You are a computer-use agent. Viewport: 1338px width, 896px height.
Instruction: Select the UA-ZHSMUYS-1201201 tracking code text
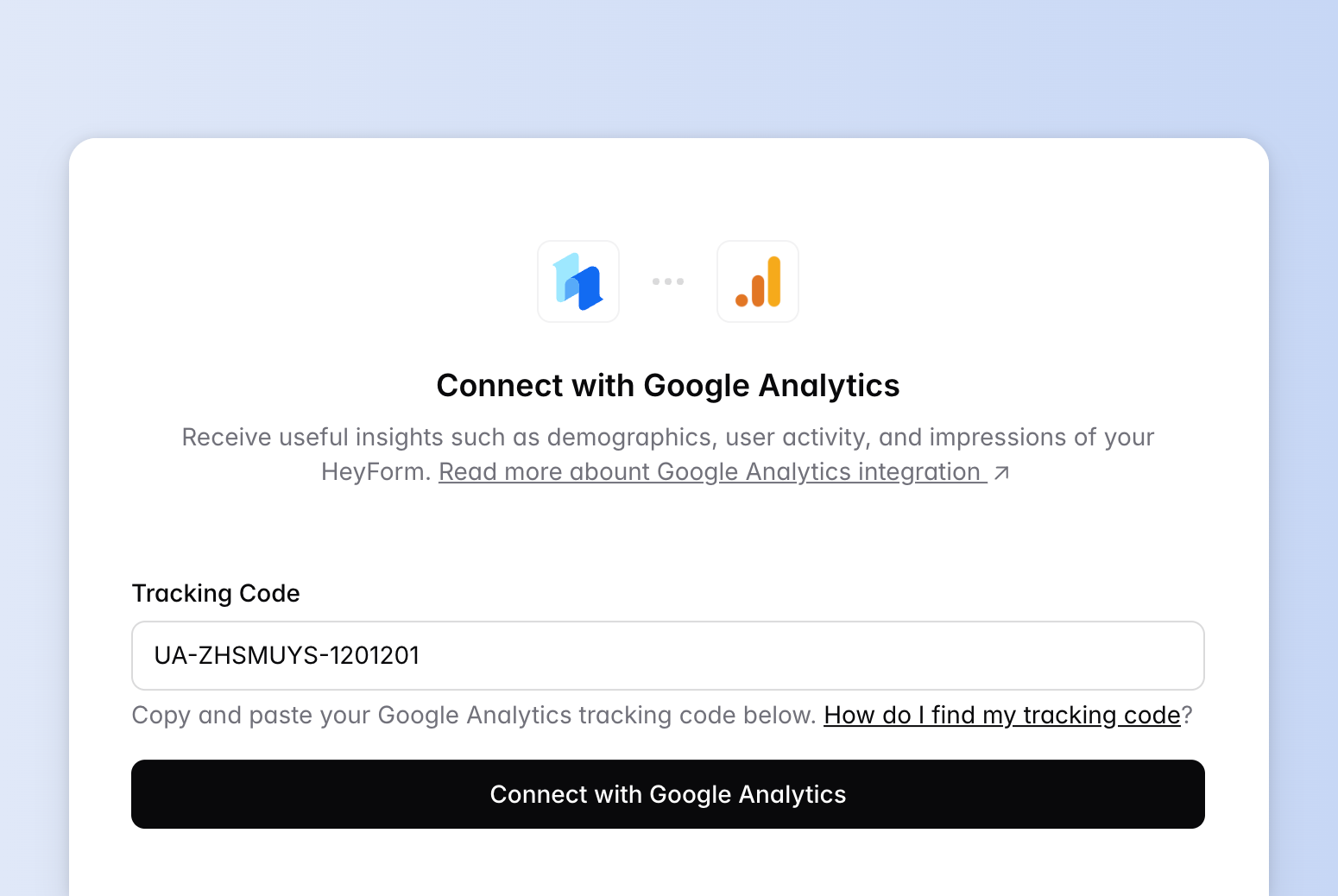286,655
